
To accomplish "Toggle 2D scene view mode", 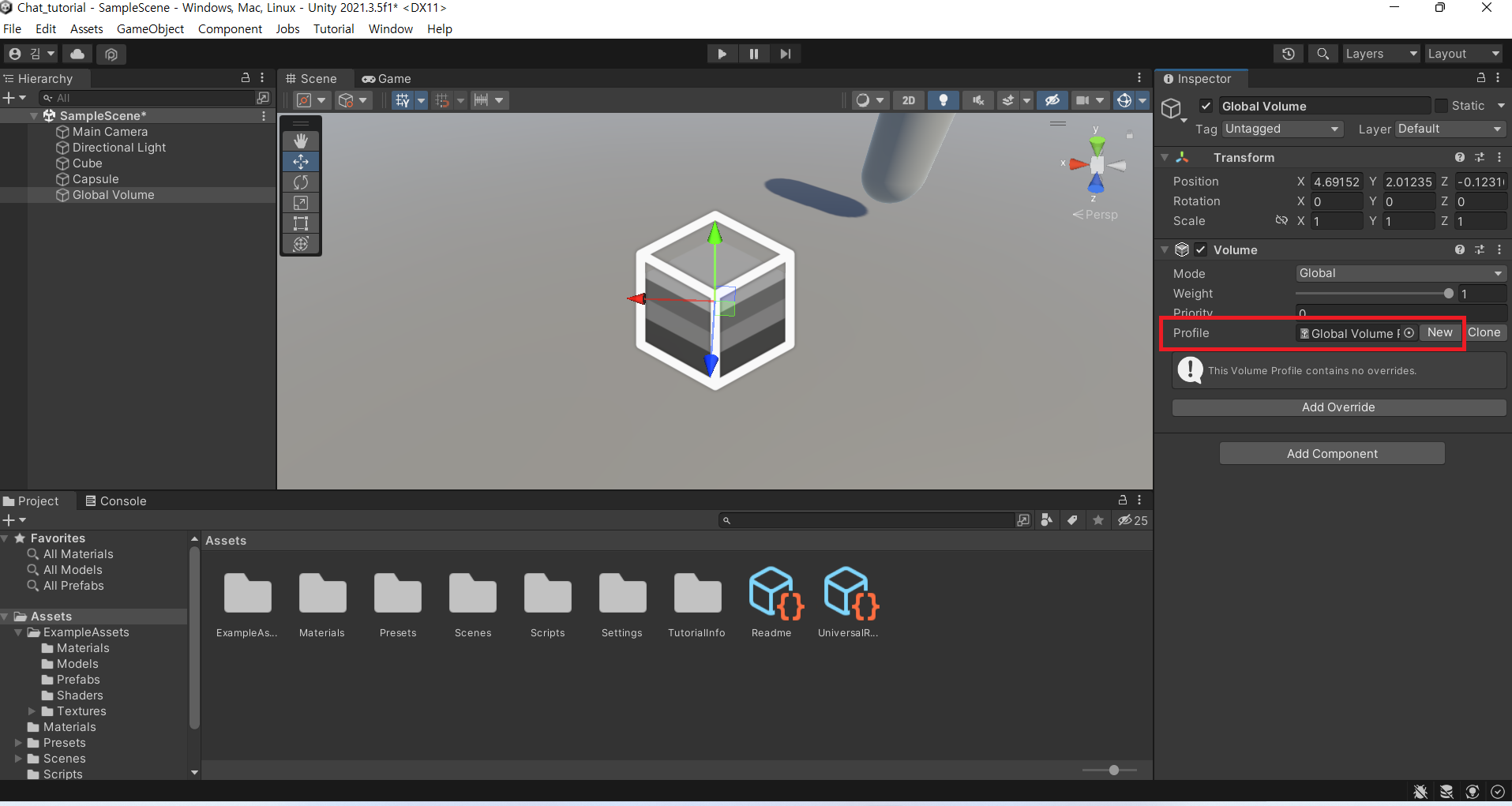I will click(x=909, y=100).
